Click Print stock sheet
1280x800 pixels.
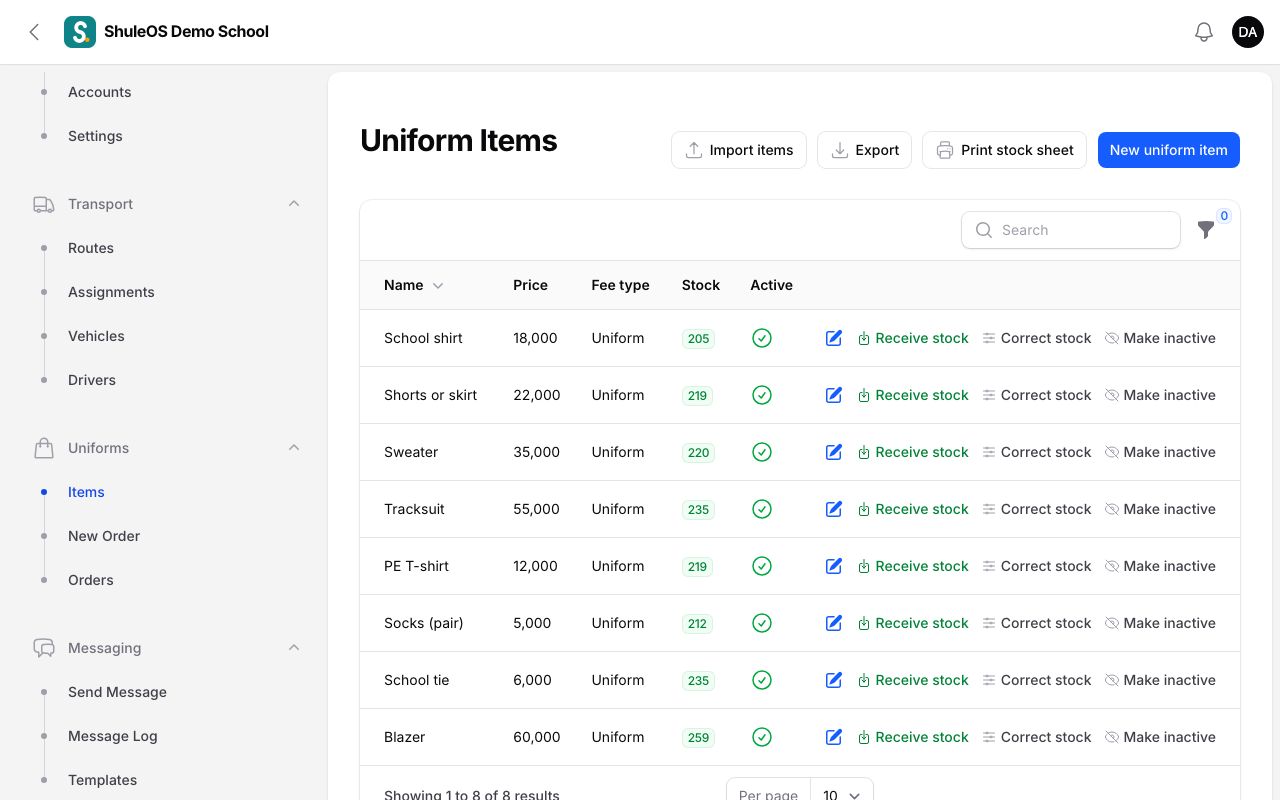[x=1004, y=150]
